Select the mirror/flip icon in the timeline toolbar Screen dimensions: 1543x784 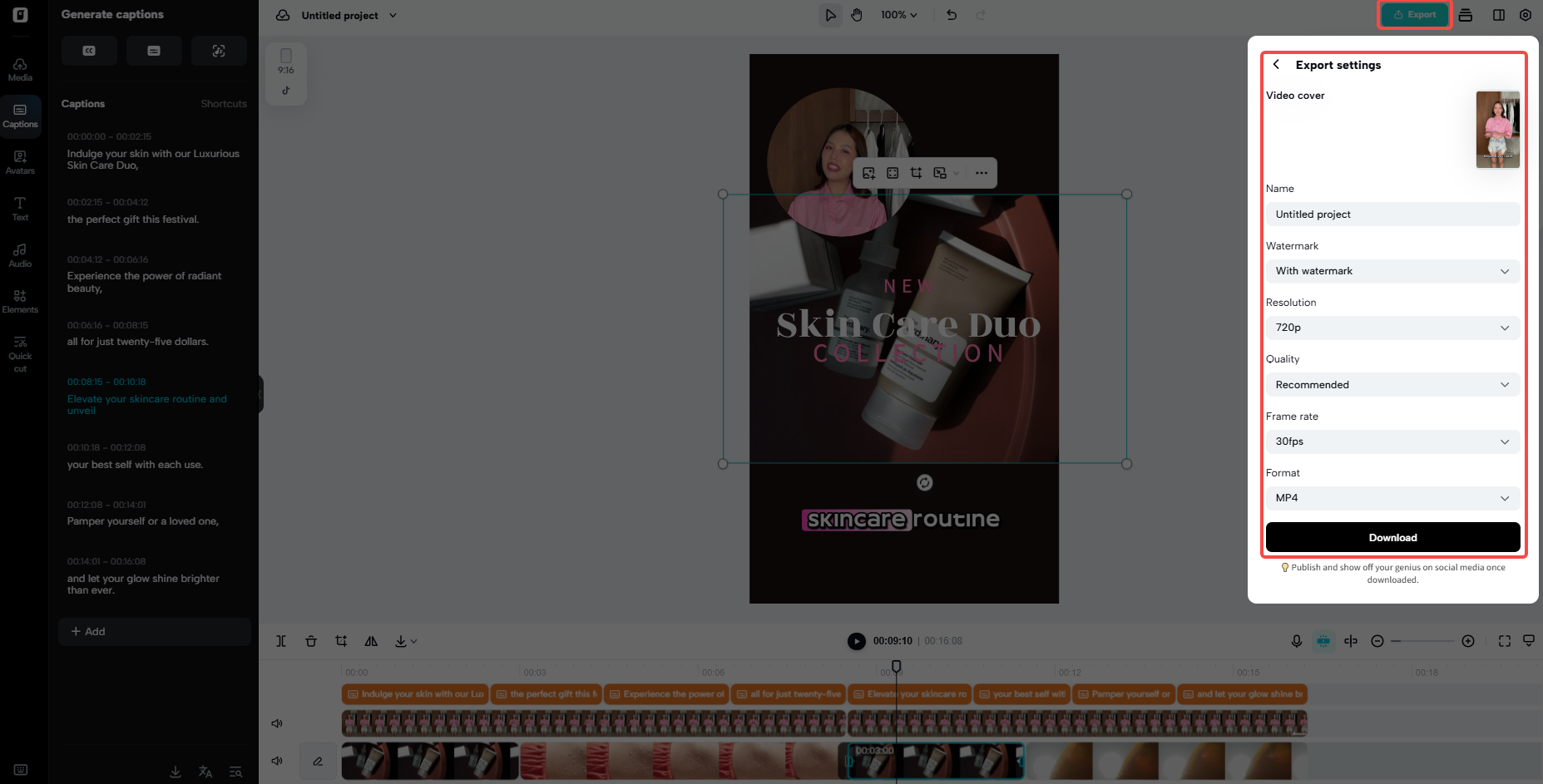pos(371,641)
